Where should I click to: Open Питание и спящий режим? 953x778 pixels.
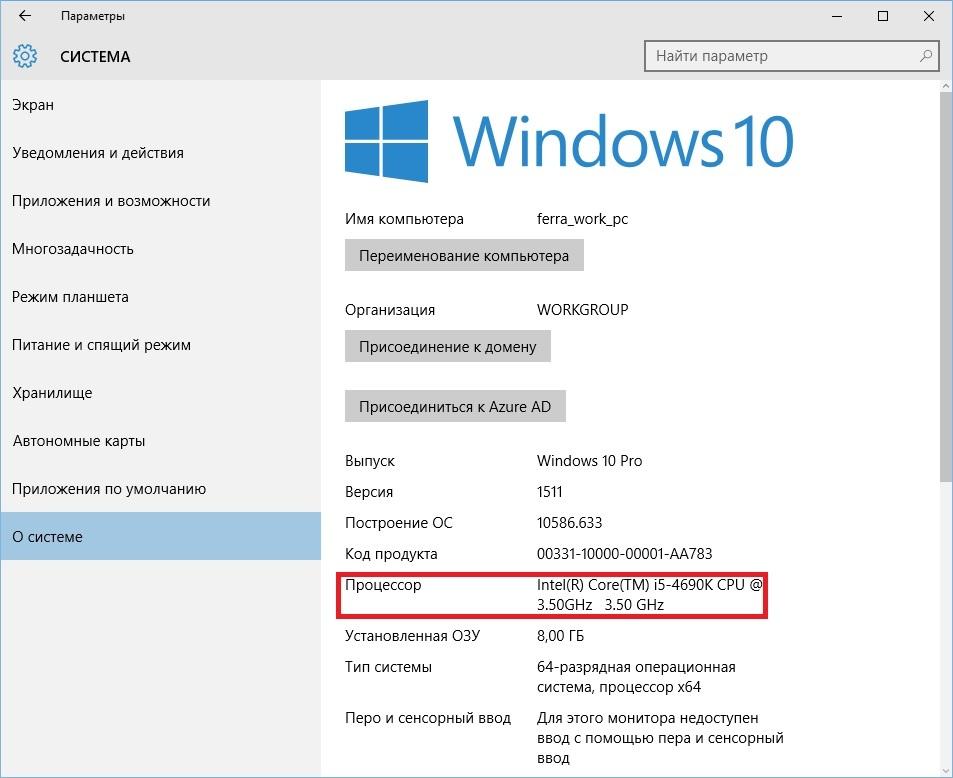(x=101, y=345)
